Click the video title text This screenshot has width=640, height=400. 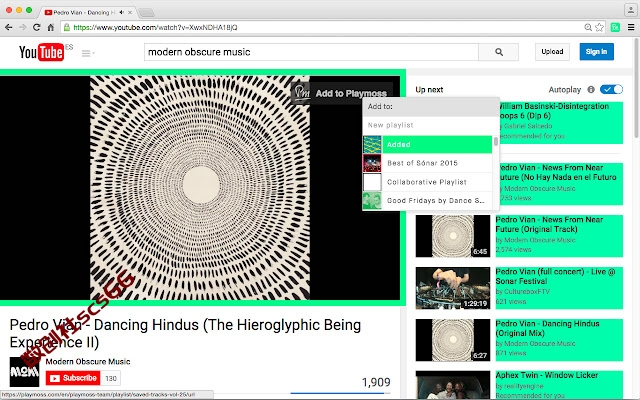click(x=185, y=333)
